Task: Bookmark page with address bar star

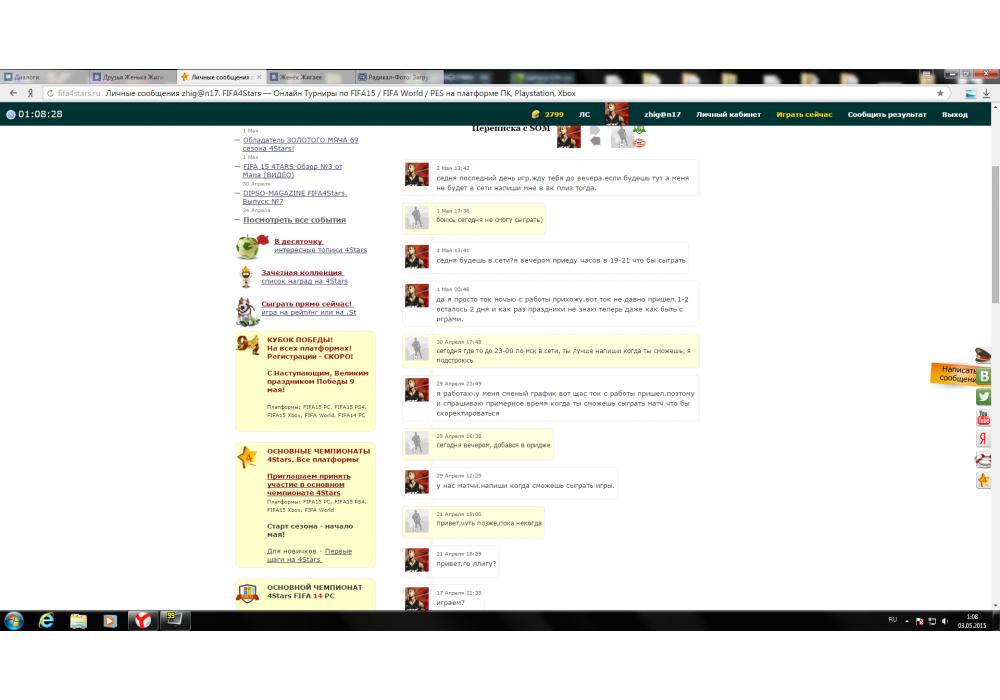Action: tap(940, 93)
